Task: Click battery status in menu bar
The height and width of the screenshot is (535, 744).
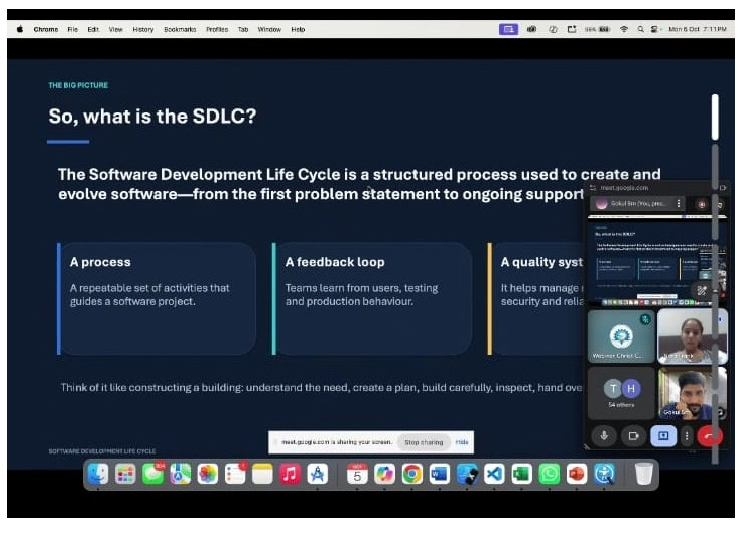Action: (x=598, y=29)
